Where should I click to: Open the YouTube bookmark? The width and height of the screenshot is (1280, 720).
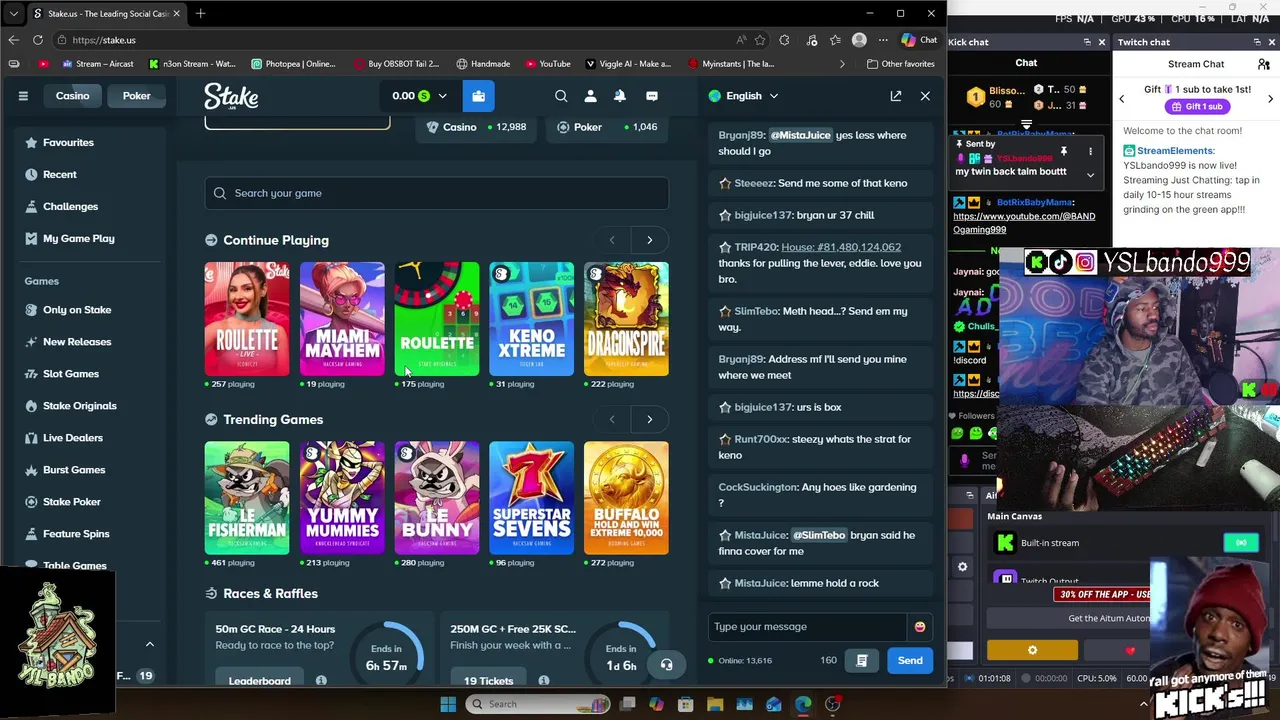[547, 64]
